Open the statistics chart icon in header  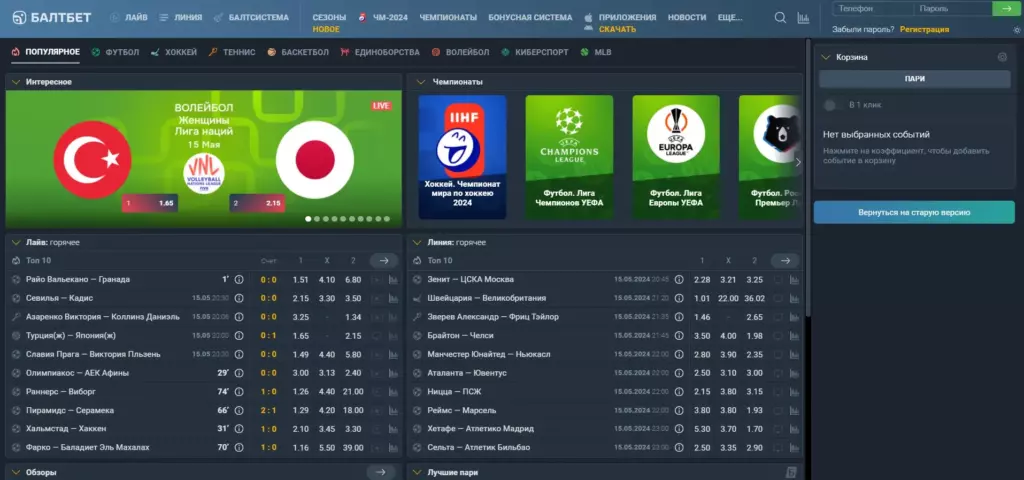(803, 18)
